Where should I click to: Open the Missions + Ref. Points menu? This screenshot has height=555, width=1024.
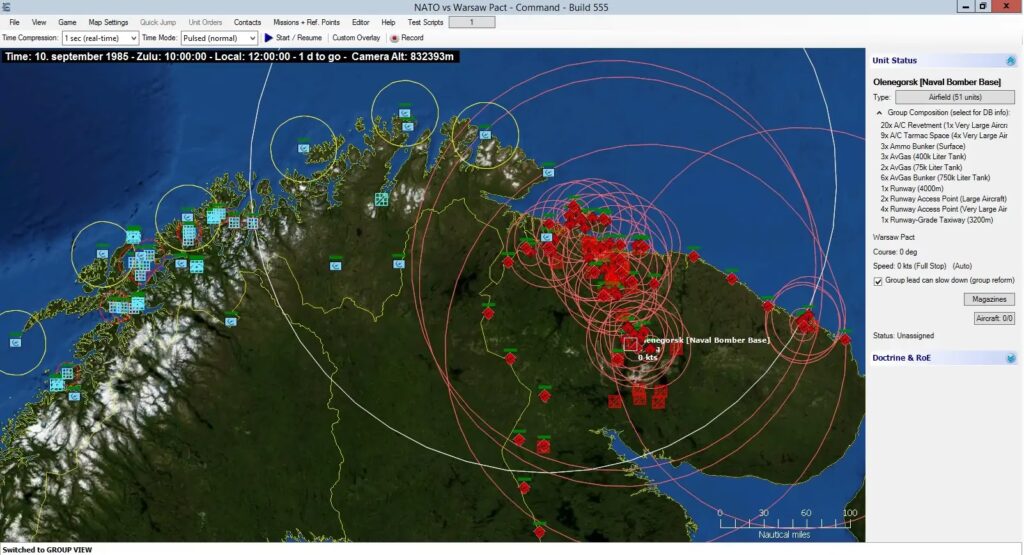pos(306,22)
